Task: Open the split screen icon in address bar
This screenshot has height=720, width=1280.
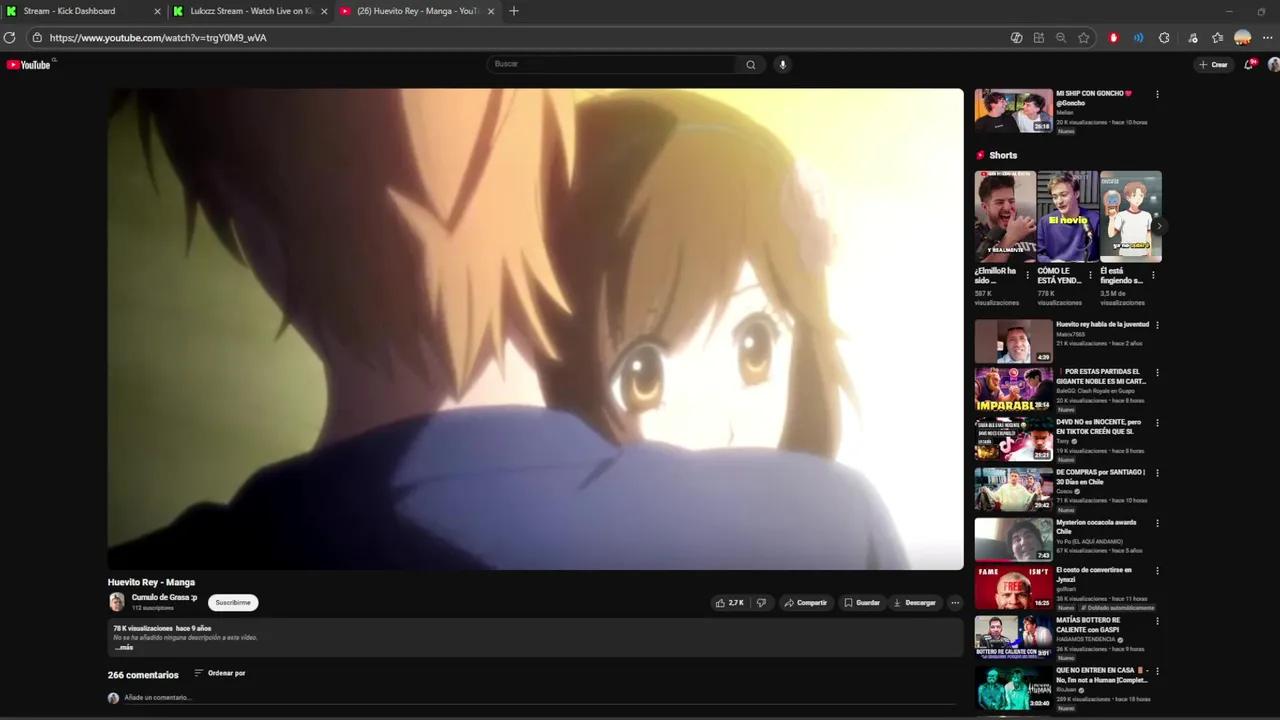Action: tap(1039, 38)
